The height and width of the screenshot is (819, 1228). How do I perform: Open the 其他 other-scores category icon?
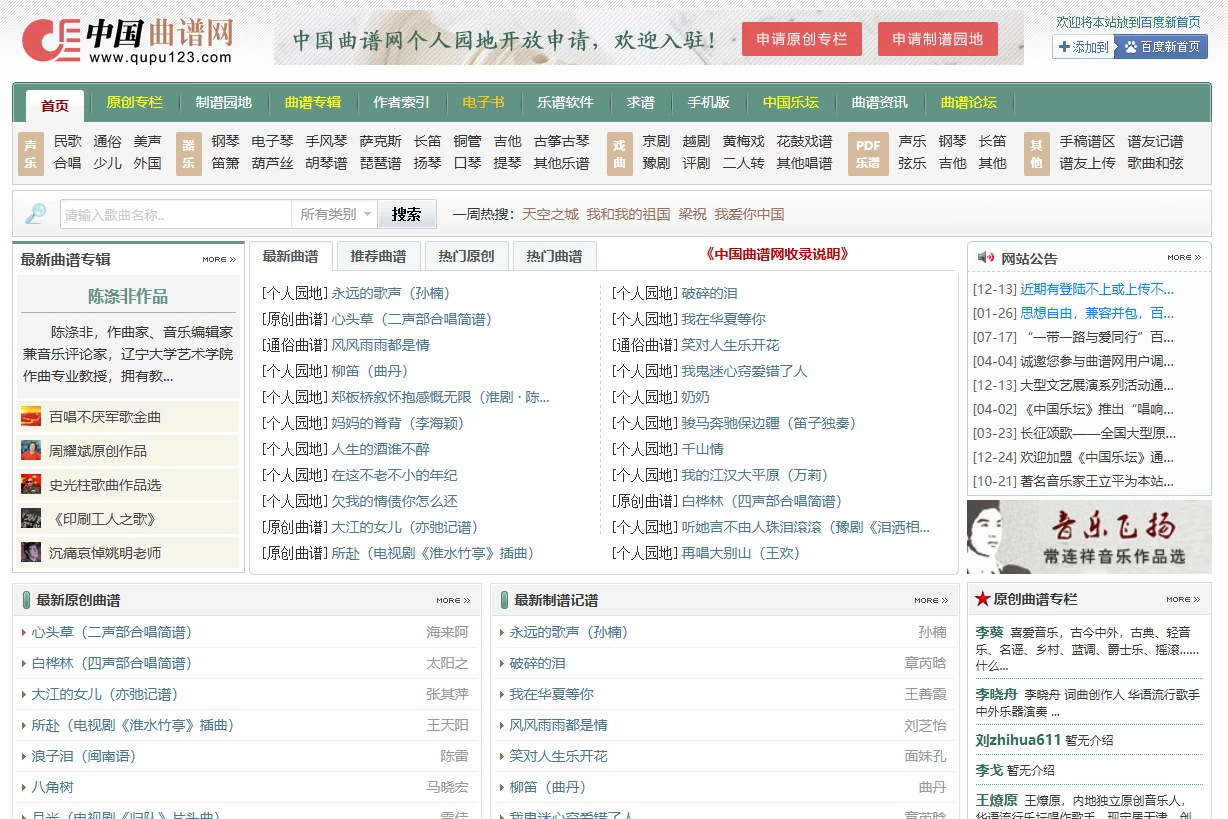pyautogui.click(x=1035, y=156)
